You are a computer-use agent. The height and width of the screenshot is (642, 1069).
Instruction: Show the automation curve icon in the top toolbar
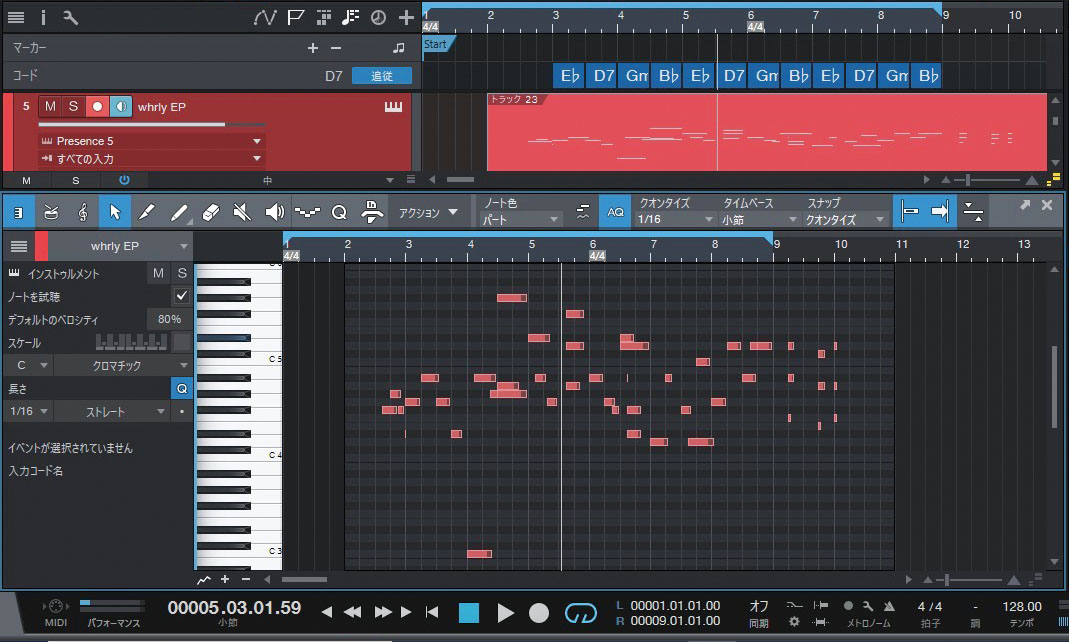coord(265,17)
